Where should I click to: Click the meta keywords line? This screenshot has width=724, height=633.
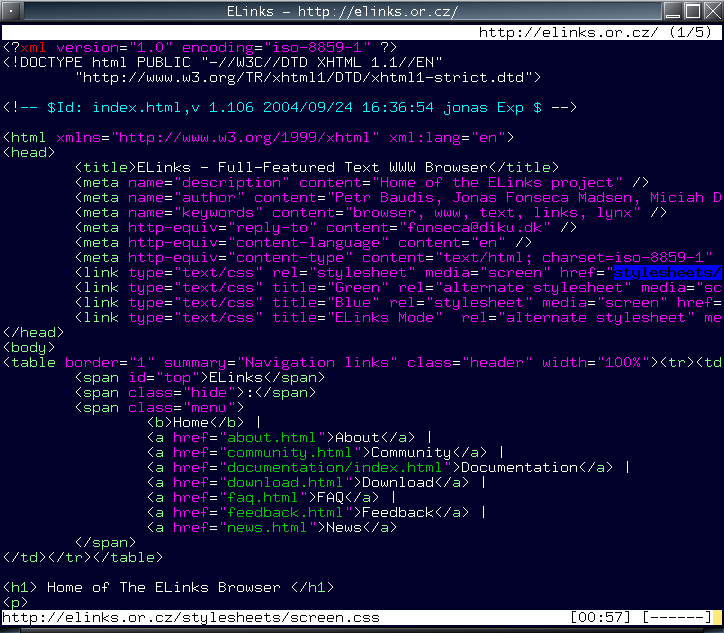coord(371,213)
